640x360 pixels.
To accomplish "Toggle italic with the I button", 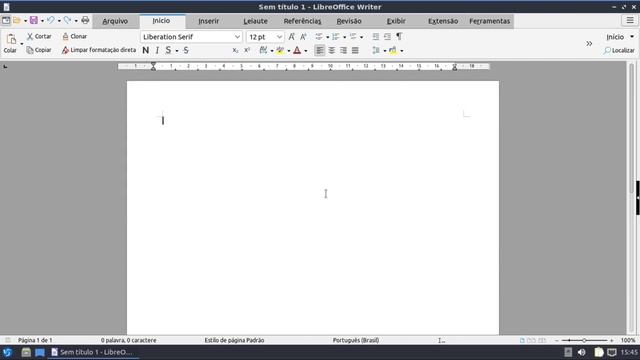I will pyautogui.click(x=157, y=50).
